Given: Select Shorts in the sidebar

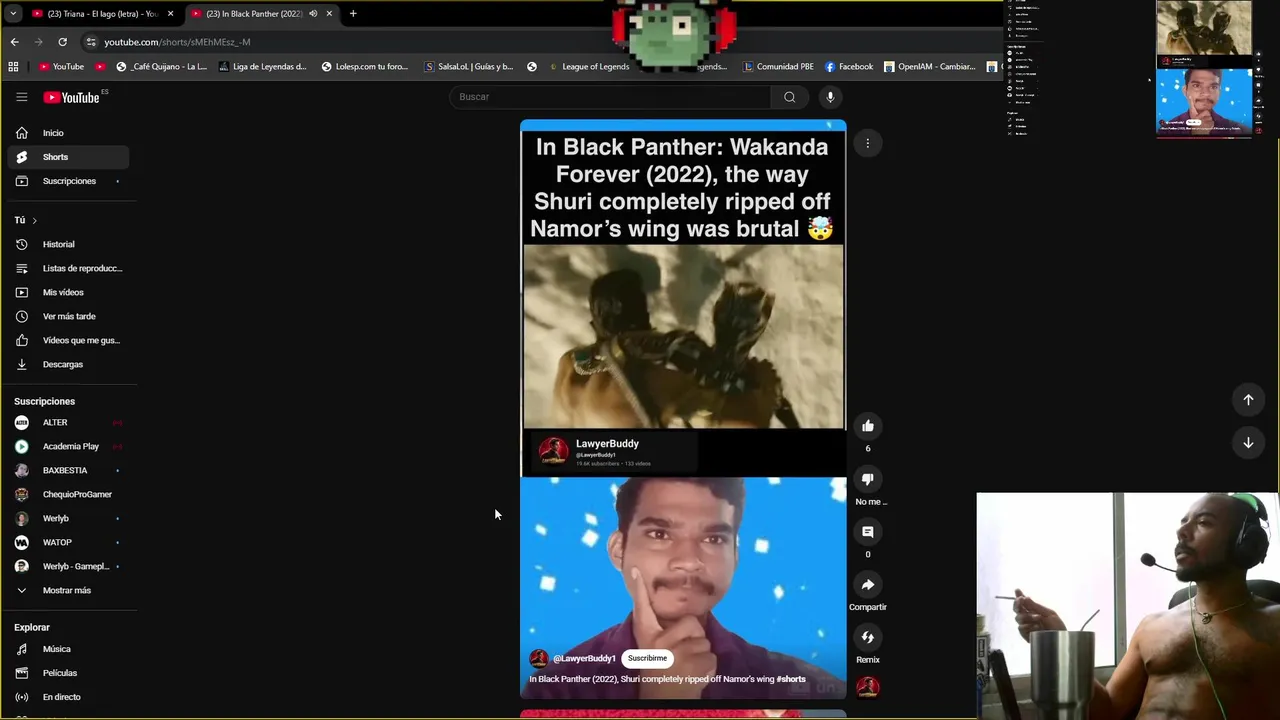Looking at the screenshot, I should pos(68,157).
